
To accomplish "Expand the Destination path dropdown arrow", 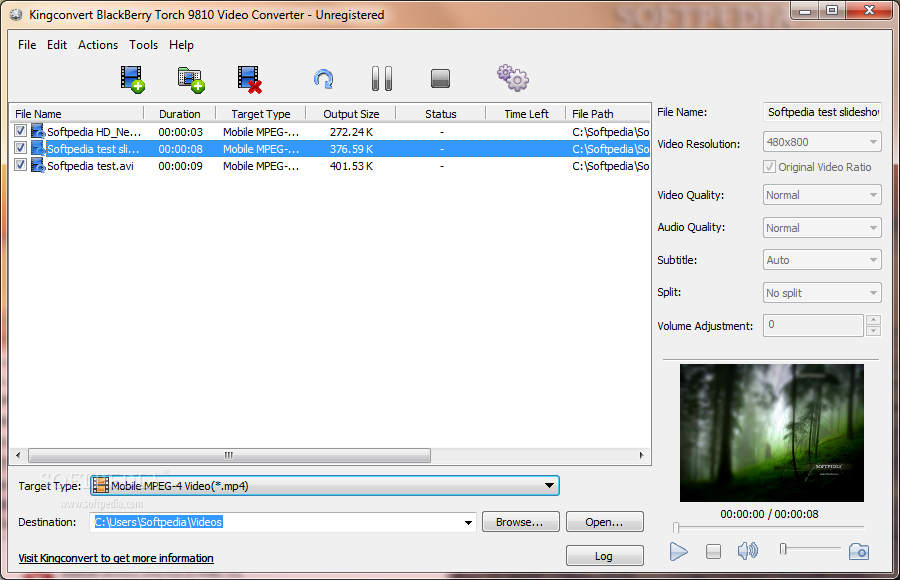I will pyautogui.click(x=468, y=522).
